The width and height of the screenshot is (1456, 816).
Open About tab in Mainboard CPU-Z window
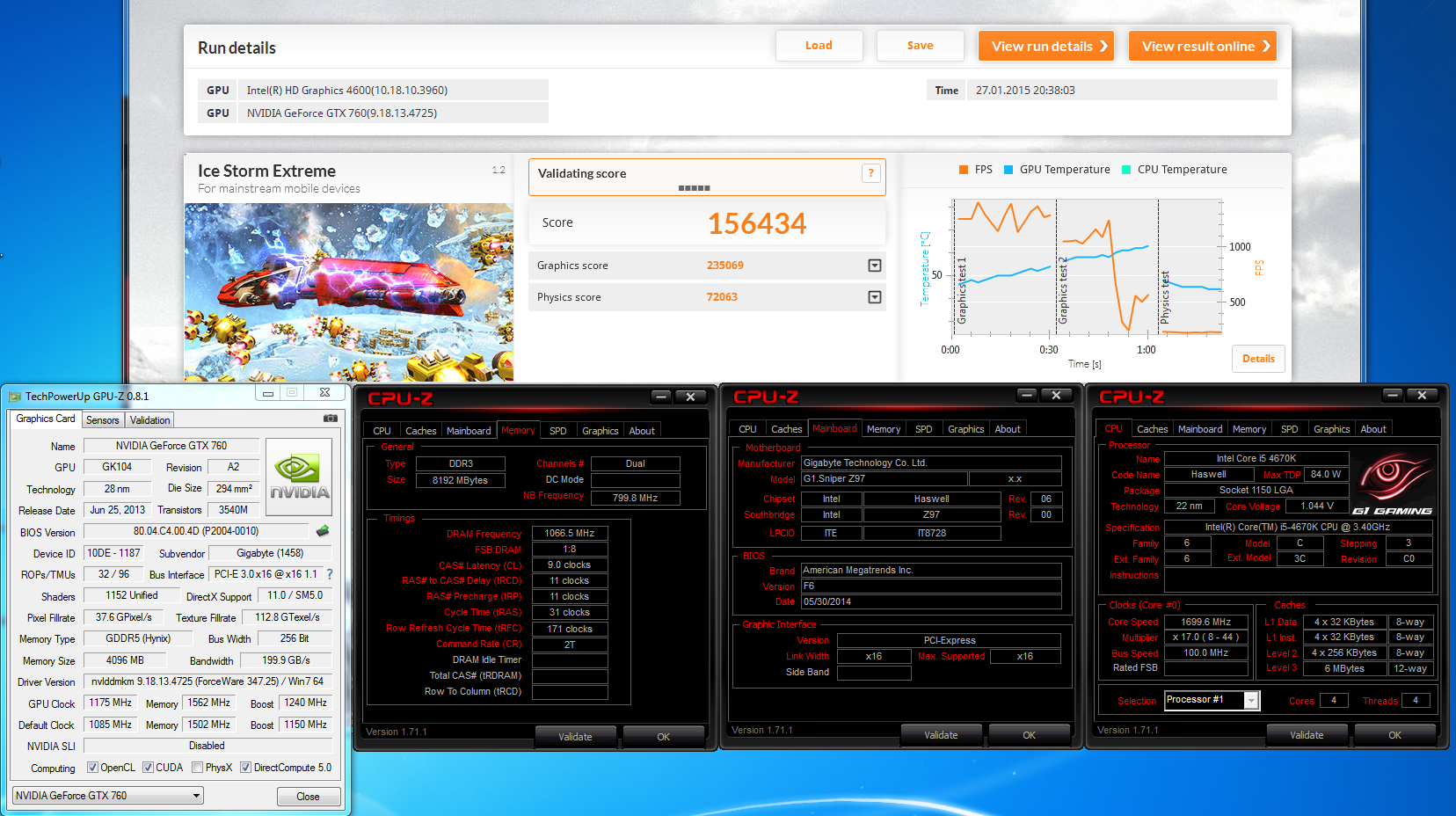[x=1008, y=429]
